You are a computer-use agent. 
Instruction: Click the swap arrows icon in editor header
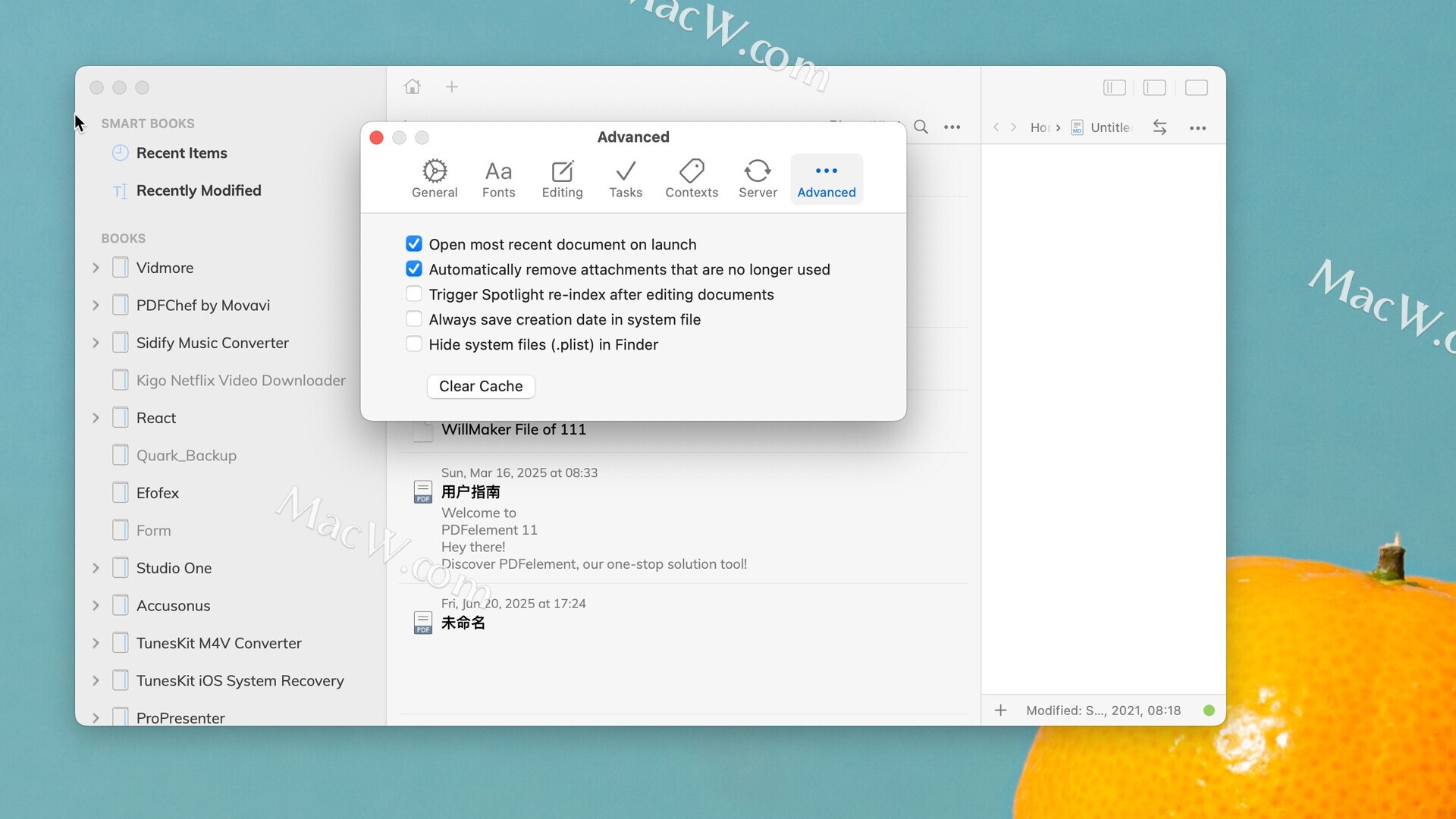pyautogui.click(x=1159, y=127)
